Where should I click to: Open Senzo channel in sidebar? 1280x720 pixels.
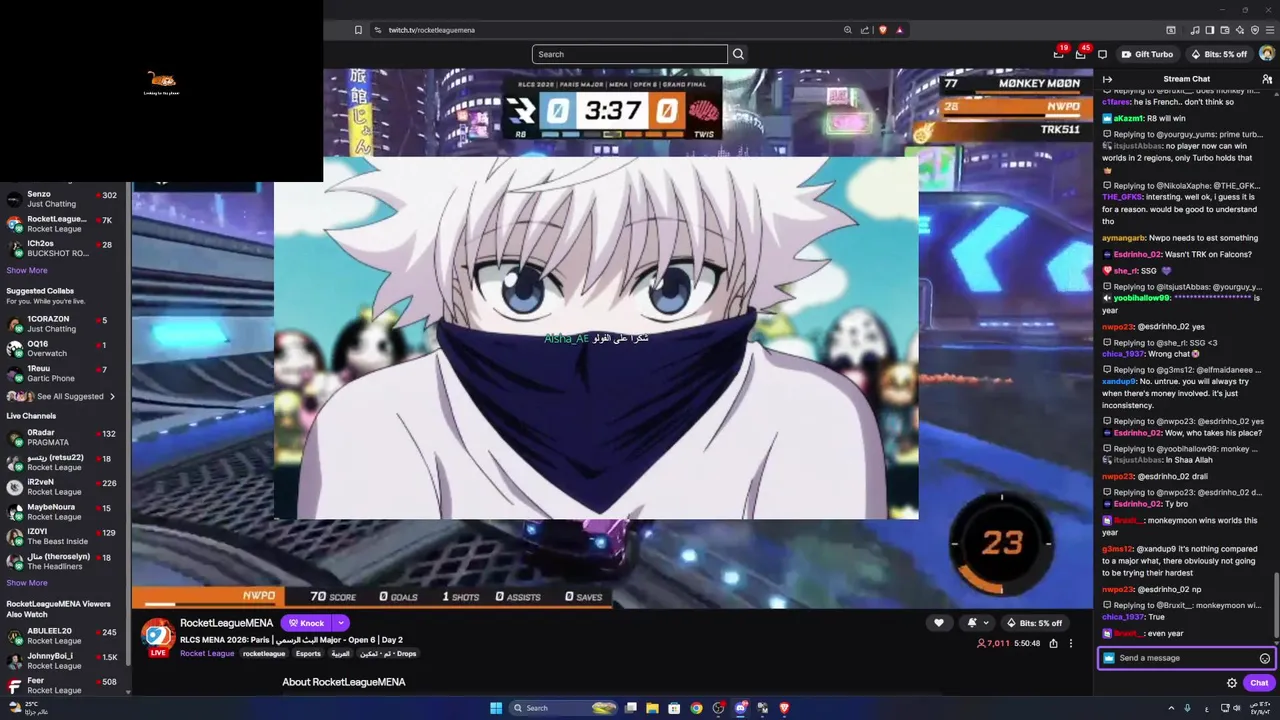coord(64,199)
